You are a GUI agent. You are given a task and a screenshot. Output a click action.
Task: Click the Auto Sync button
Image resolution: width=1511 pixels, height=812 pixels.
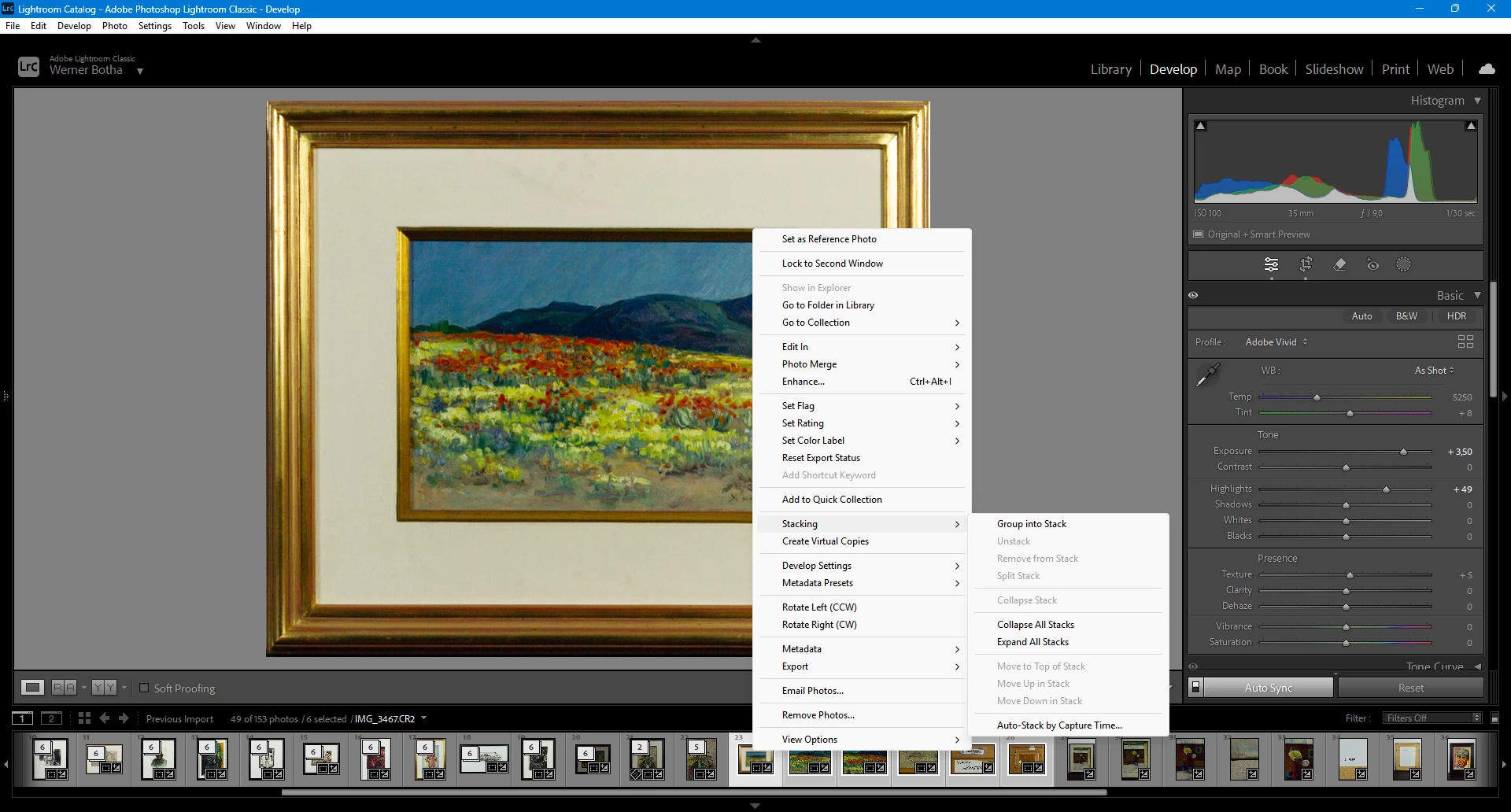click(1269, 688)
